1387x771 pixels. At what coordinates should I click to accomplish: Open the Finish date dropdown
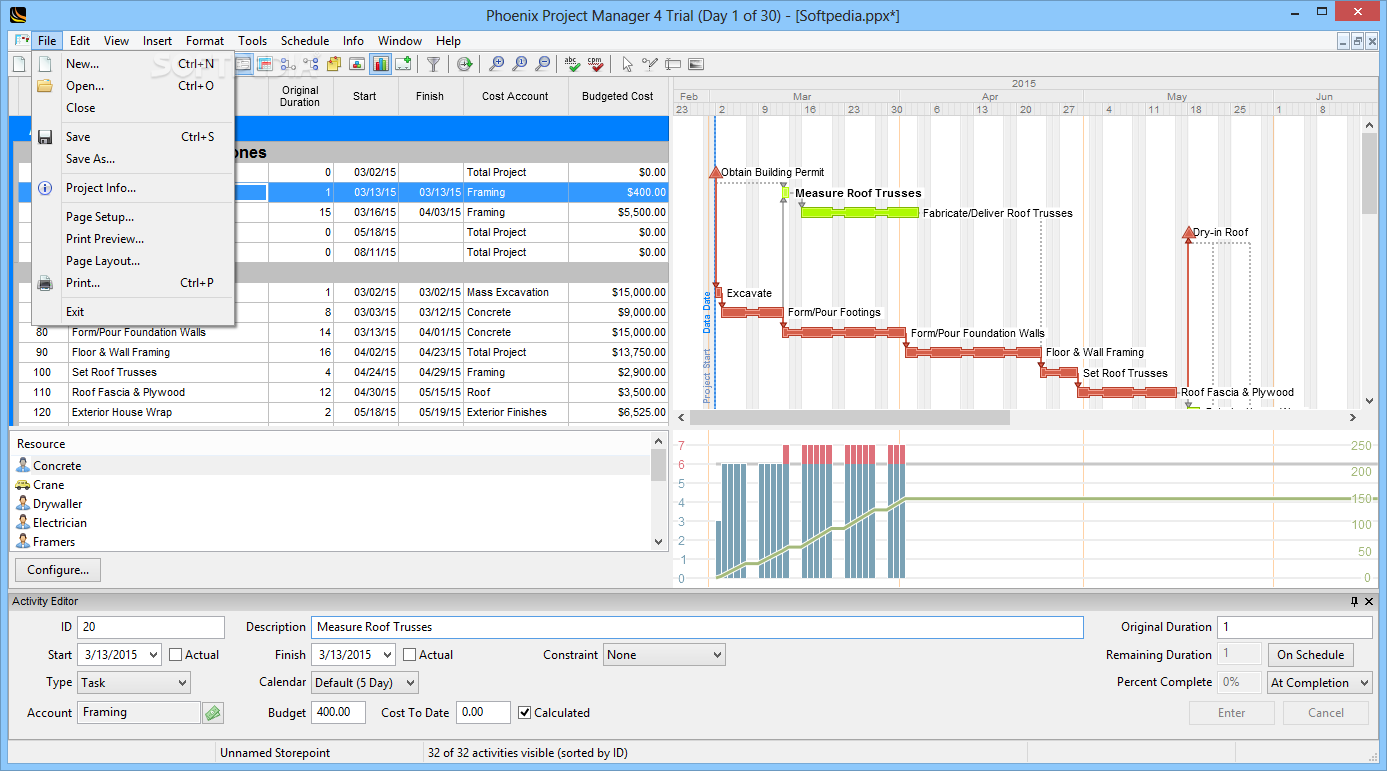[x=386, y=655]
